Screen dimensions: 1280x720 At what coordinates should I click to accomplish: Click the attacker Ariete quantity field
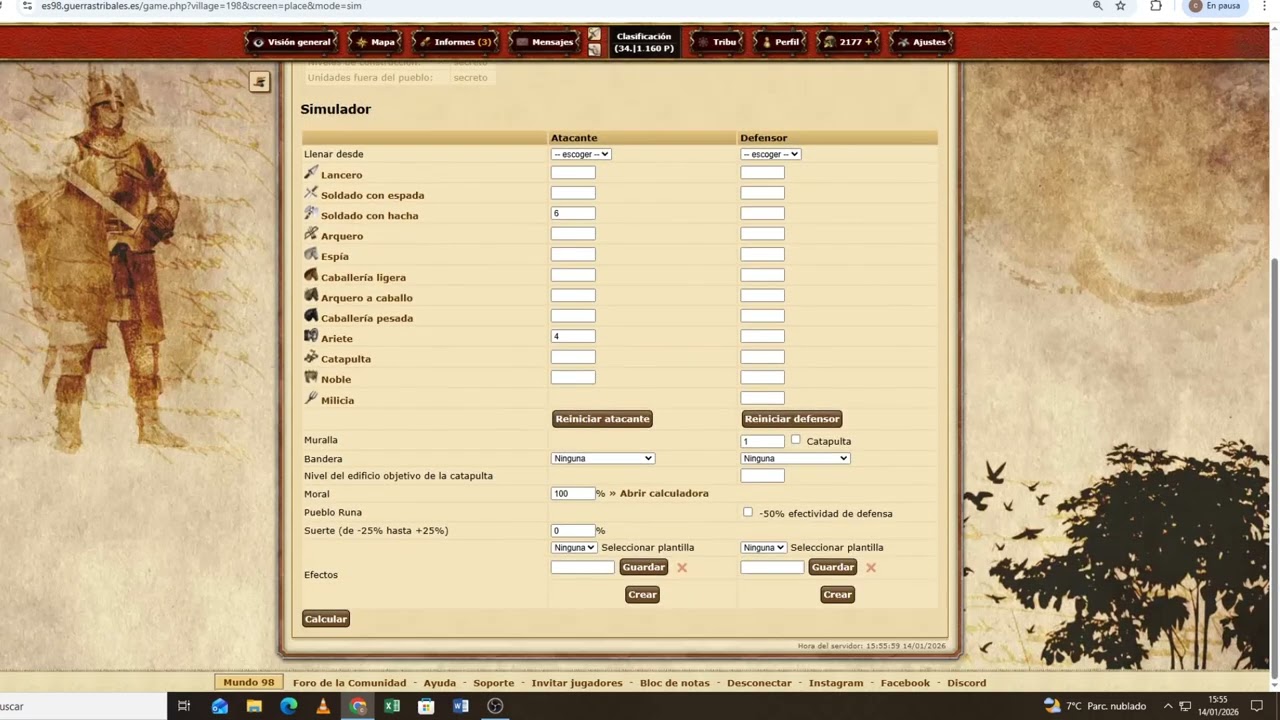[x=573, y=336]
